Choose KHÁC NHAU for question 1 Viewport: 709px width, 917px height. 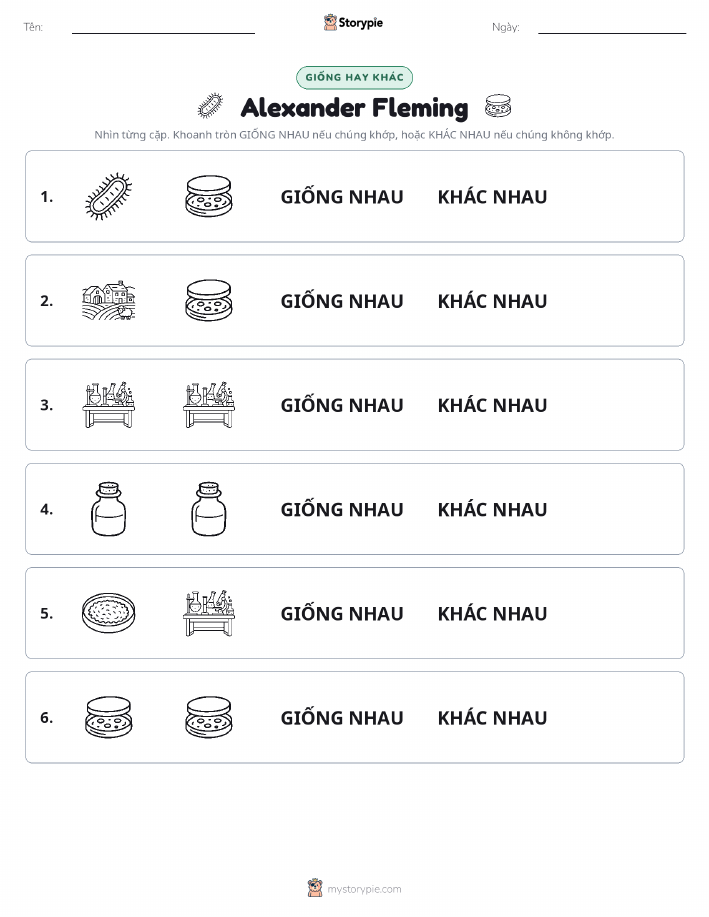point(493,197)
